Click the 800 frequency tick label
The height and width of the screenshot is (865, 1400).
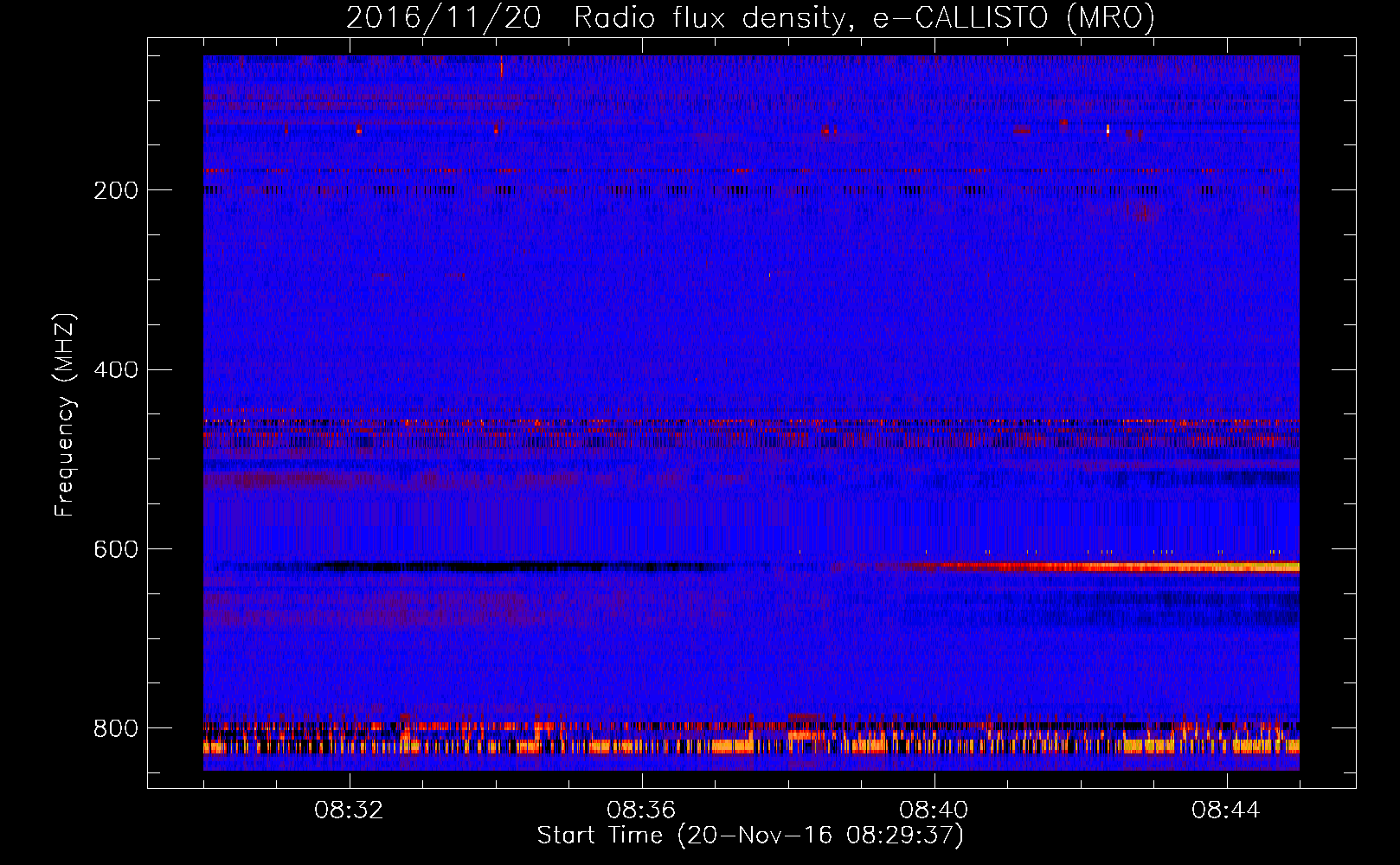[116, 728]
